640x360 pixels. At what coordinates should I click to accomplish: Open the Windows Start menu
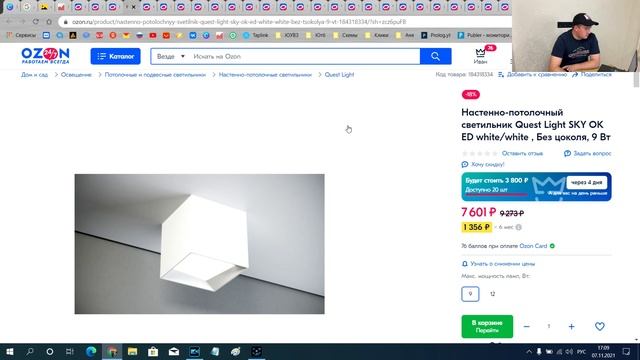[x=9, y=351]
